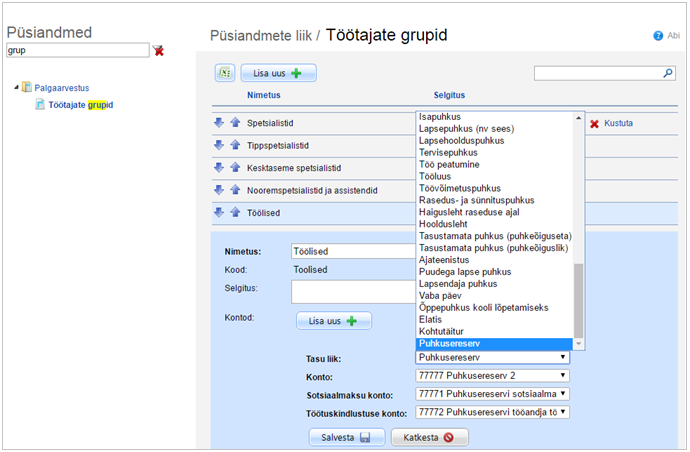Click into the Nimetus text field
Viewport: 690px width, 452px height.
point(350,252)
